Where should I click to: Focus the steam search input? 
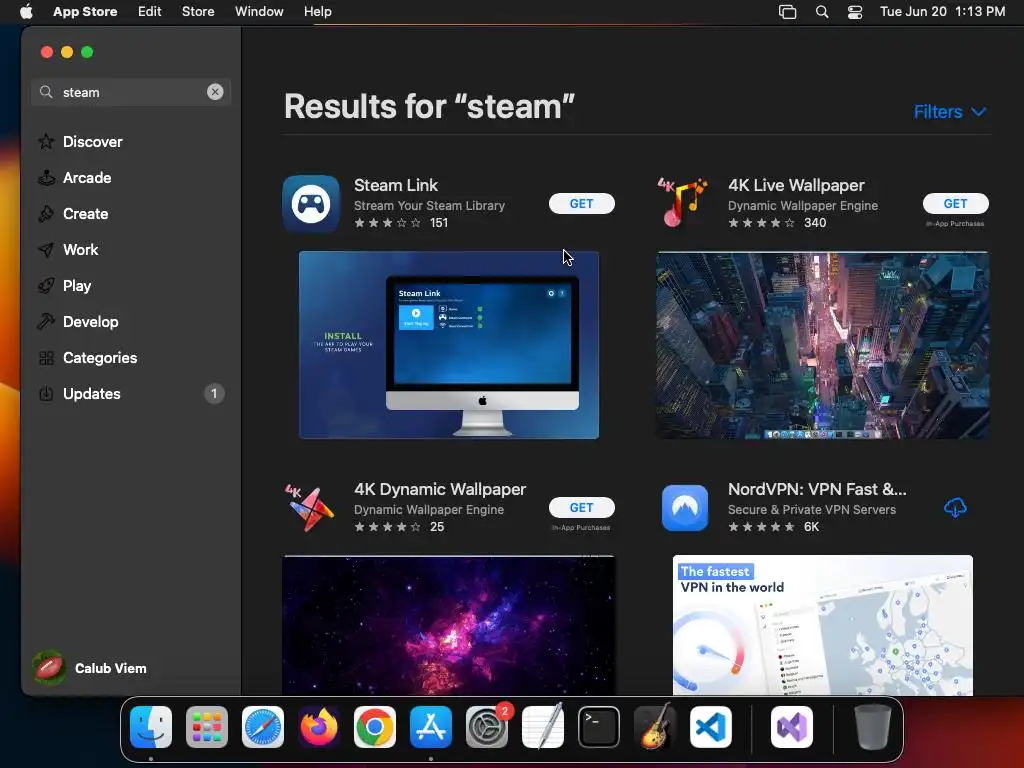click(x=131, y=92)
